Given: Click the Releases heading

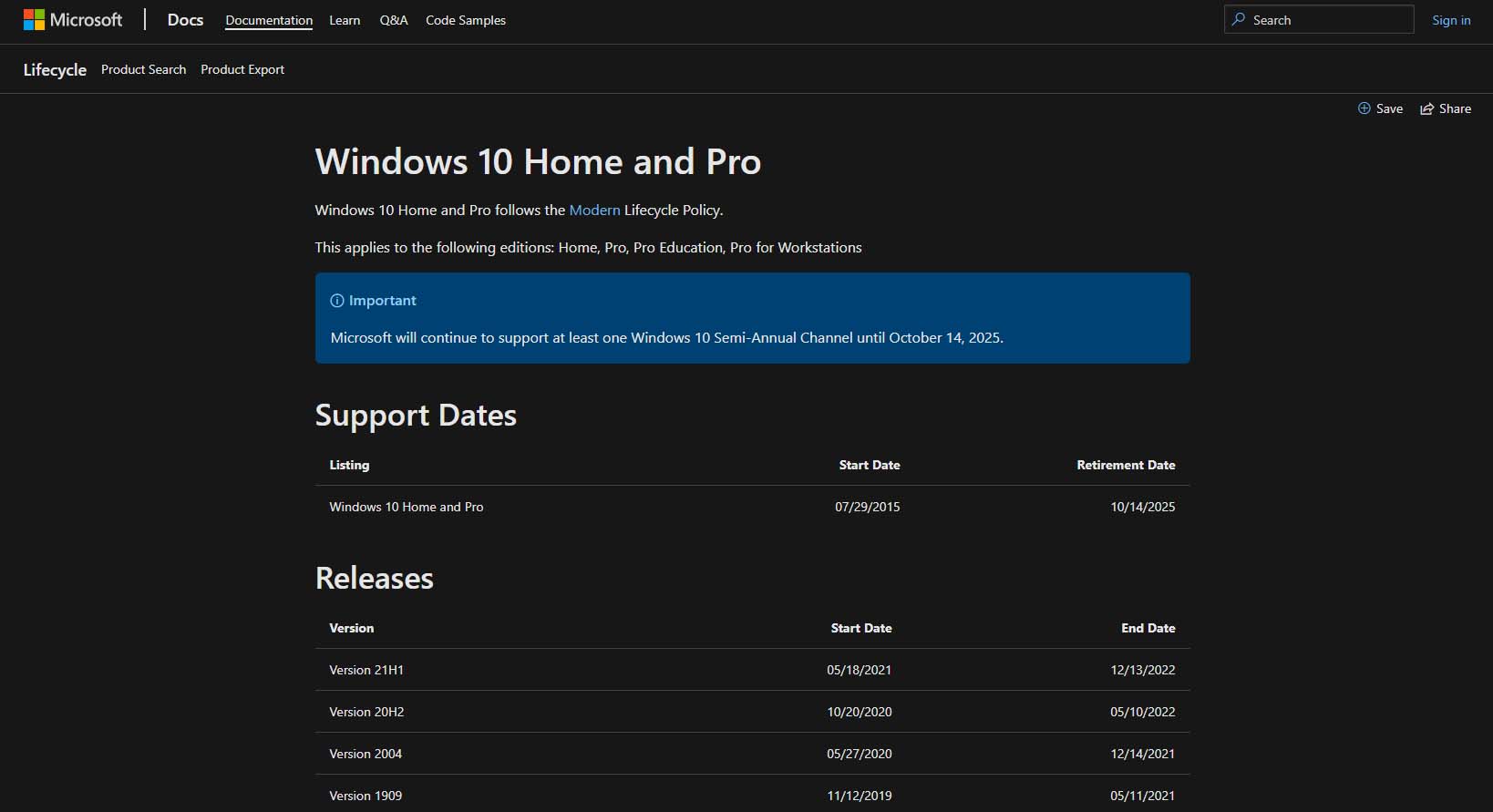Looking at the screenshot, I should pos(375,579).
